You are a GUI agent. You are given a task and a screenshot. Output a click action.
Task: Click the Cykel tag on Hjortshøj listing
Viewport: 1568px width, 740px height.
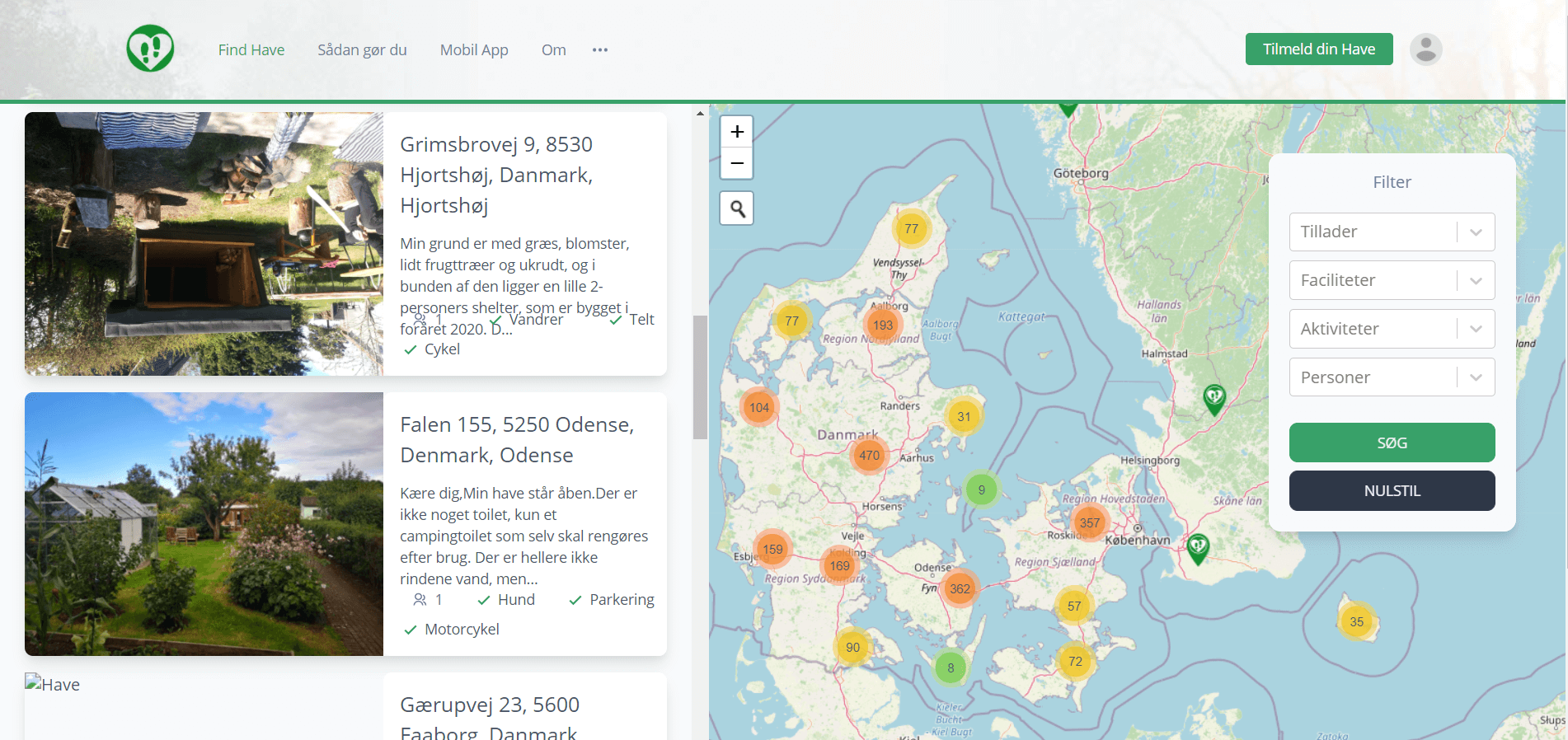pyautogui.click(x=432, y=349)
